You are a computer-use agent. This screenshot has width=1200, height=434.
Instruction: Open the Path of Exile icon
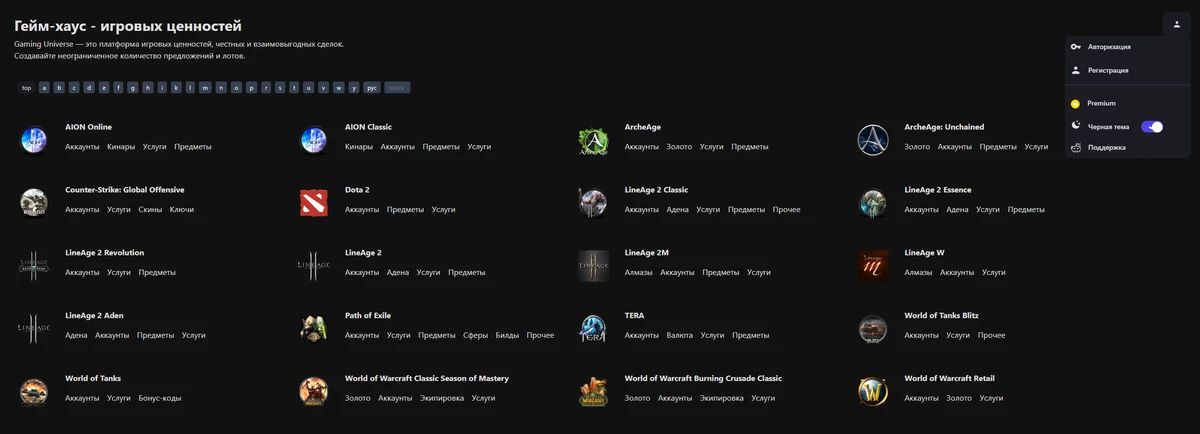click(314, 329)
